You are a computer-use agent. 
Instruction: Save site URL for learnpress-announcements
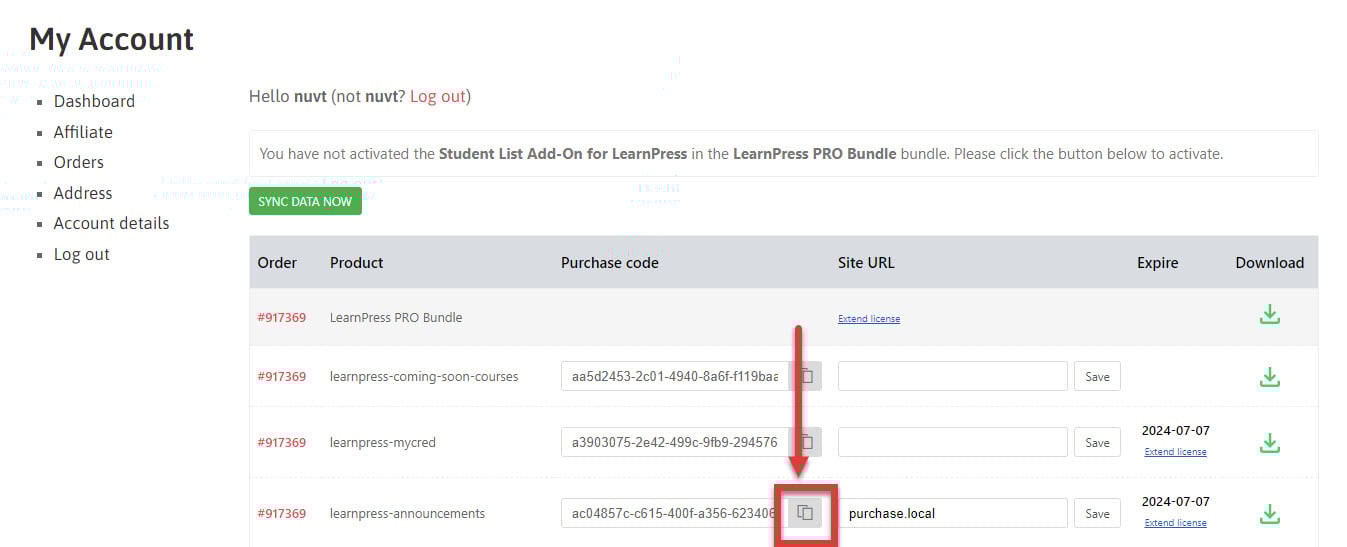[1097, 513]
